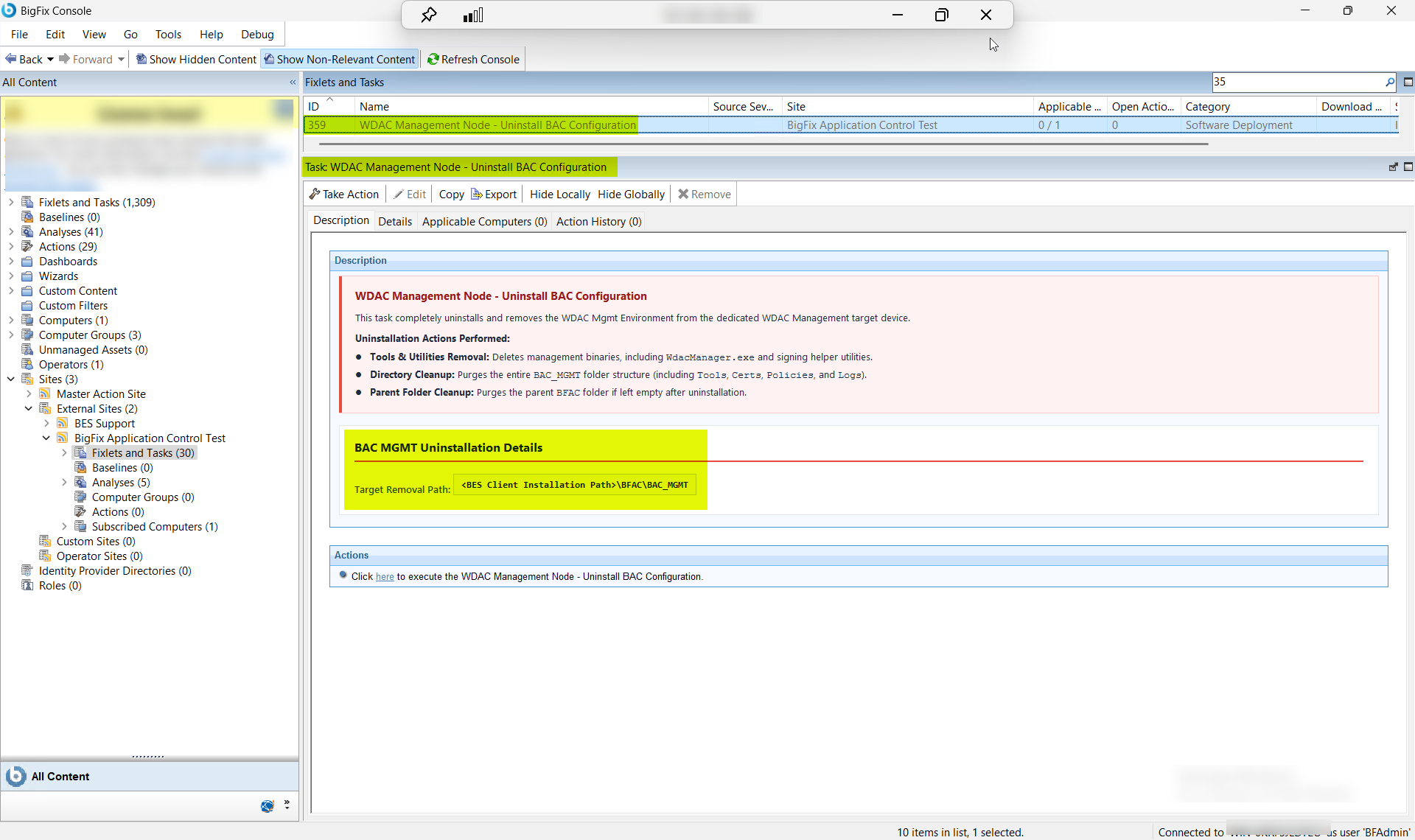
Task: Toggle Show Non-Relevant Content
Action: click(340, 59)
